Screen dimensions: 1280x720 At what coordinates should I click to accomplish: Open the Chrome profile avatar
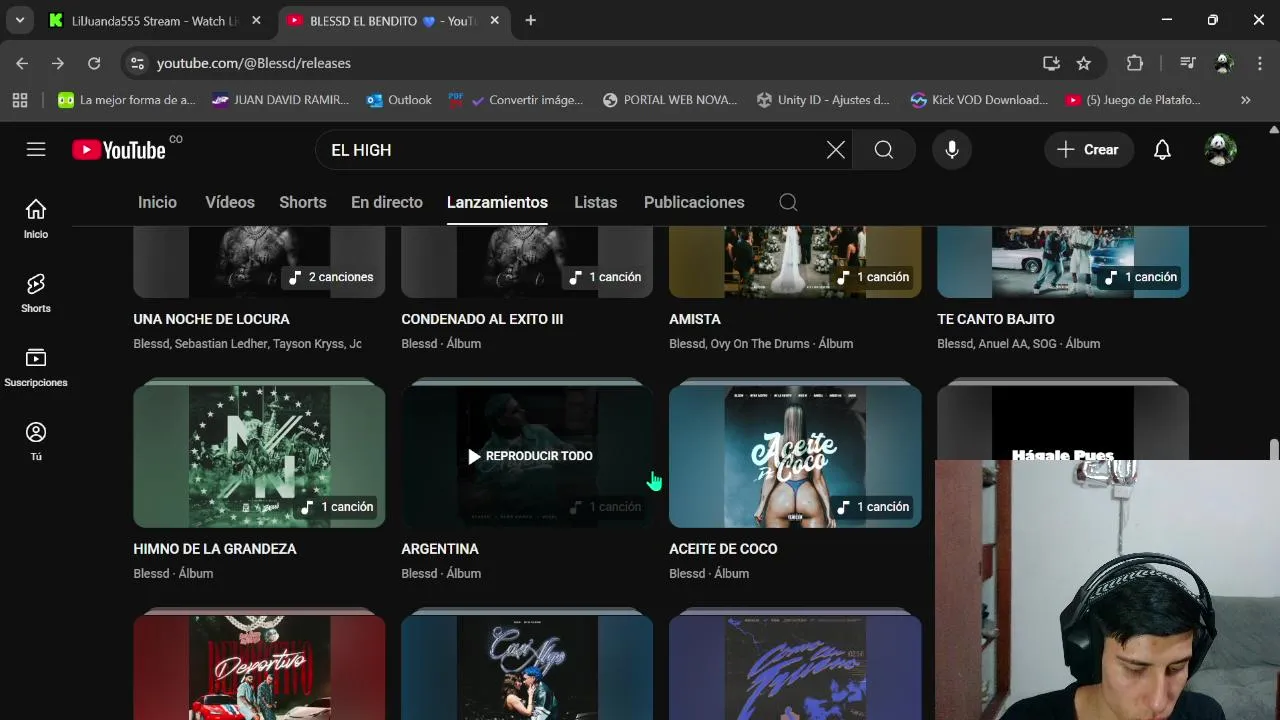click(x=1224, y=63)
